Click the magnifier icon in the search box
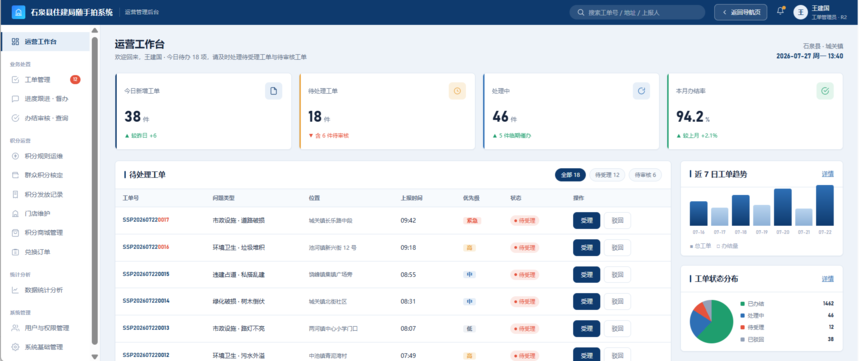This screenshot has height=361, width=859. pyautogui.click(x=581, y=12)
